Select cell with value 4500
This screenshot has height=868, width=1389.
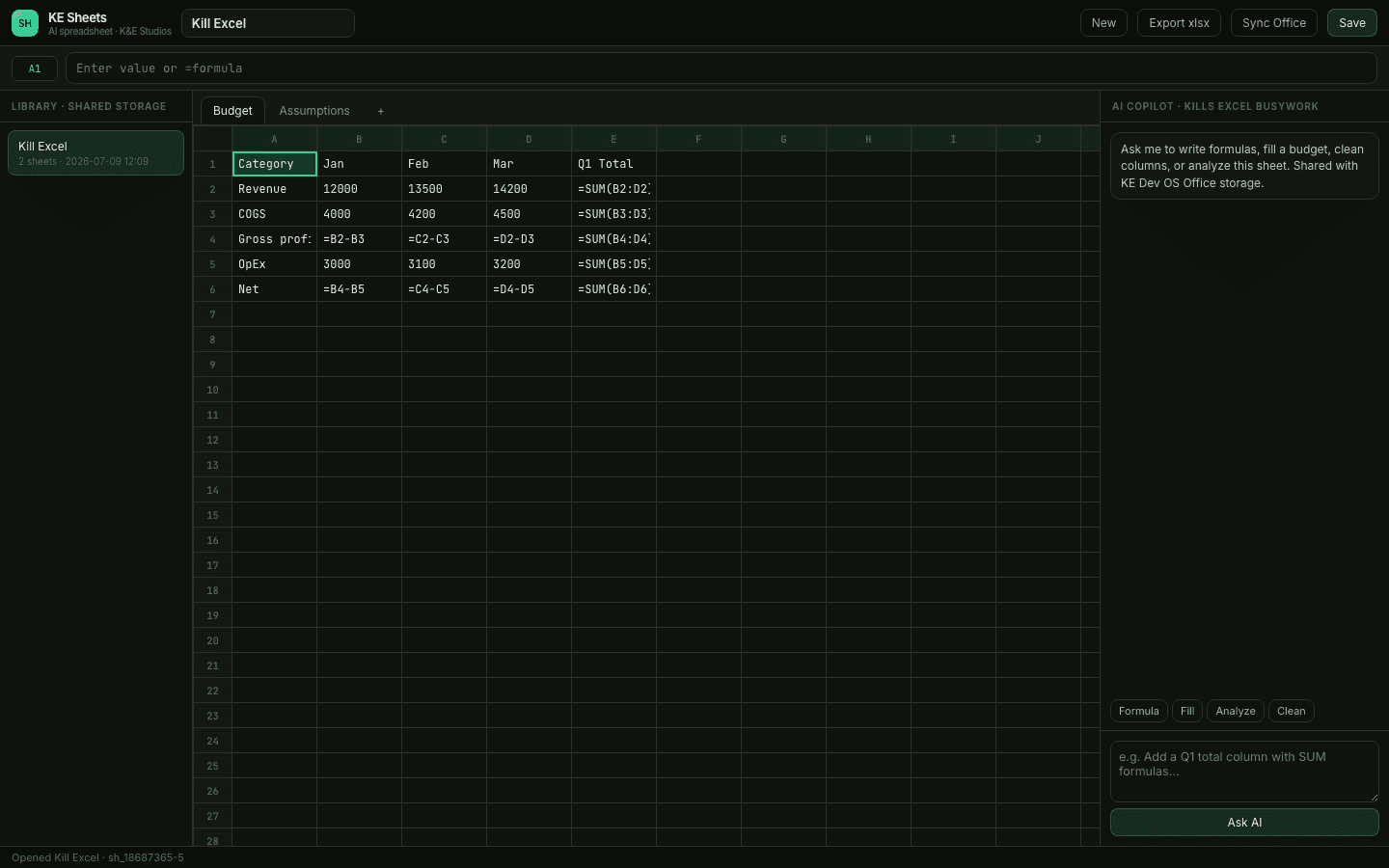tap(529, 214)
